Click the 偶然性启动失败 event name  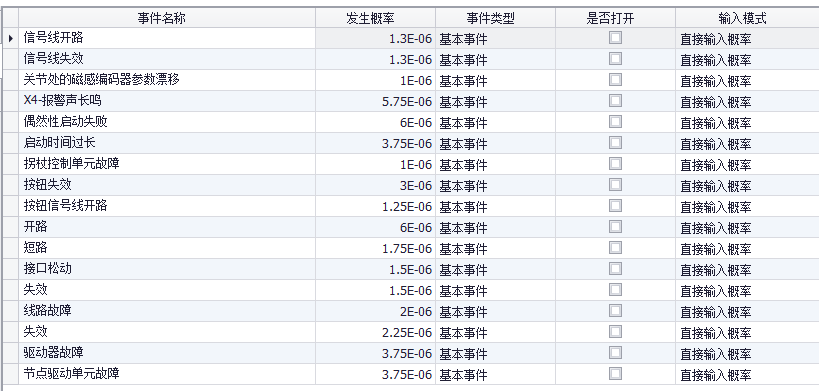click(x=167, y=122)
